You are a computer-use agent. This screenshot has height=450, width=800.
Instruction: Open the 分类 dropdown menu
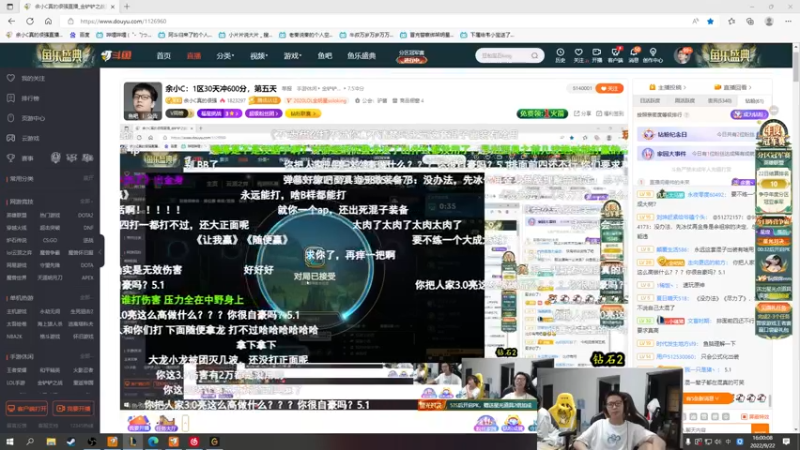pos(224,56)
